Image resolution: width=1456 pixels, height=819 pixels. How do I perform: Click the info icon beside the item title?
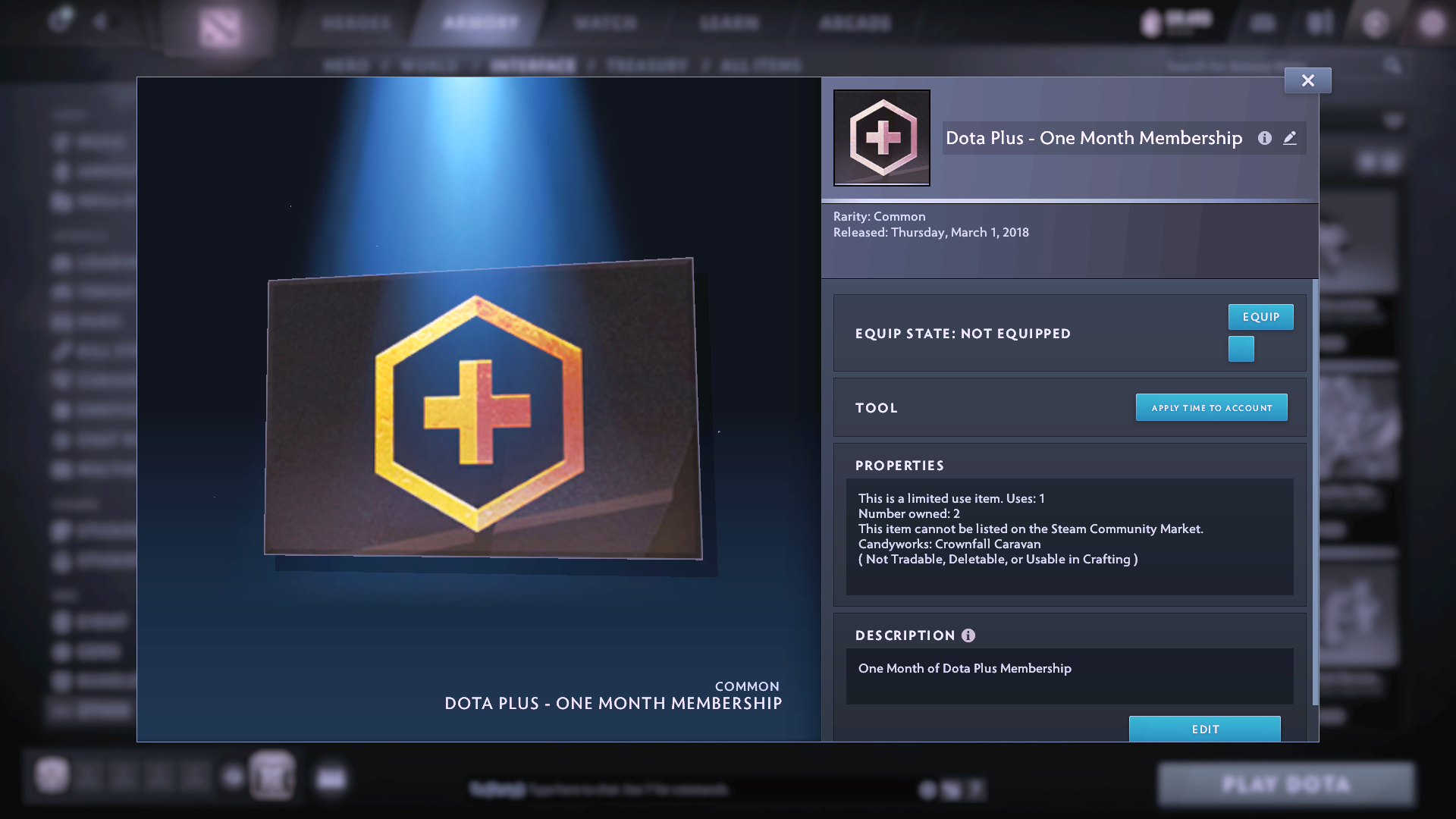(x=1264, y=138)
